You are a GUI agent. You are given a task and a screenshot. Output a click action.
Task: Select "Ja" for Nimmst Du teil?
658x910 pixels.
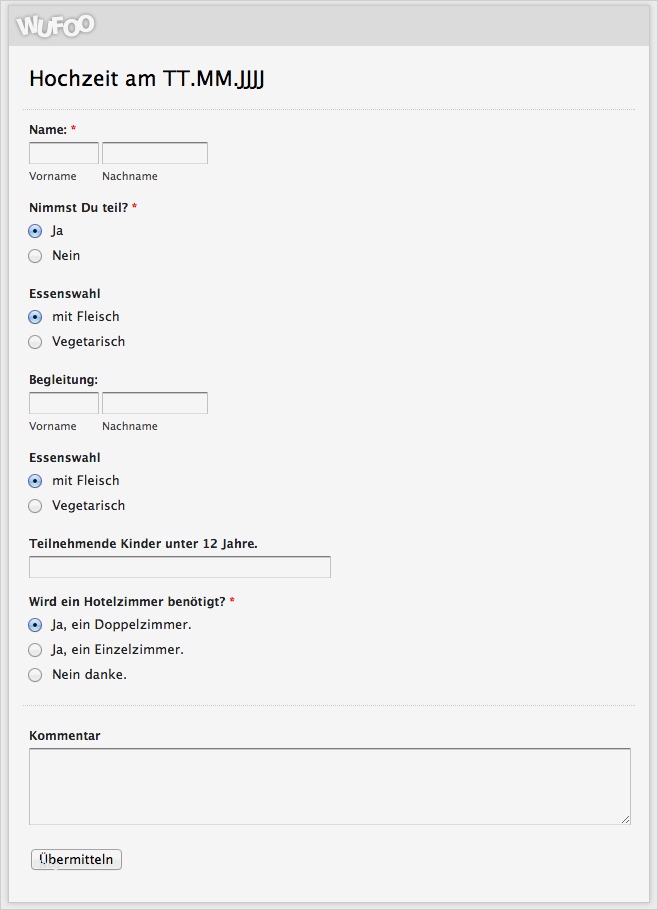coord(35,230)
